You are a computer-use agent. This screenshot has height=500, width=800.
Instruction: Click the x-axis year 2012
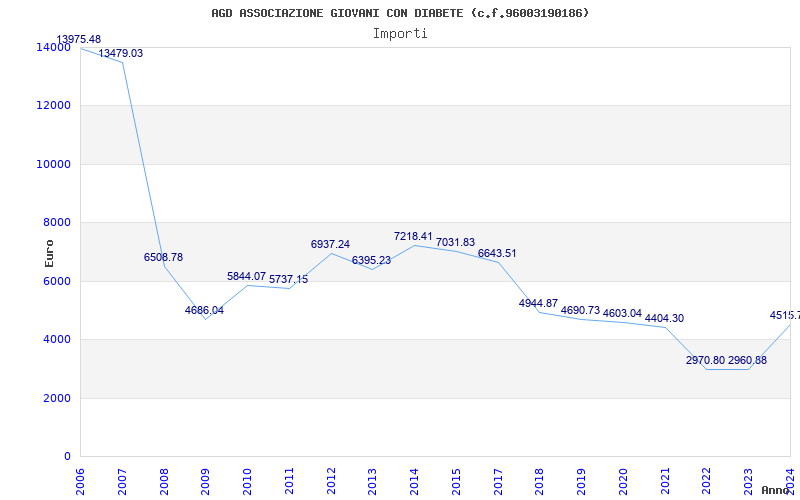click(x=331, y=481)
